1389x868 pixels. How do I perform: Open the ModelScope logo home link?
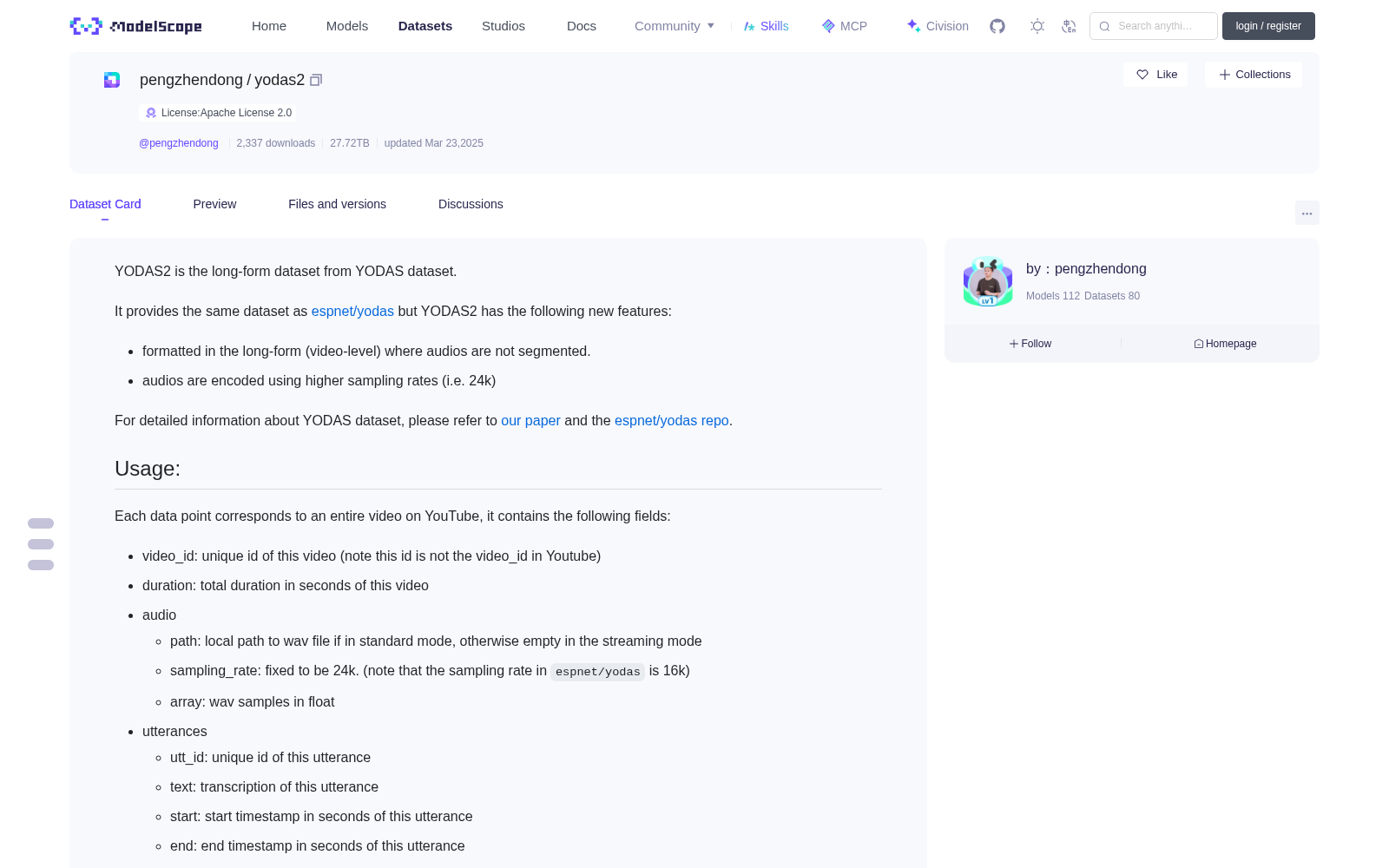tap(135, 26)
